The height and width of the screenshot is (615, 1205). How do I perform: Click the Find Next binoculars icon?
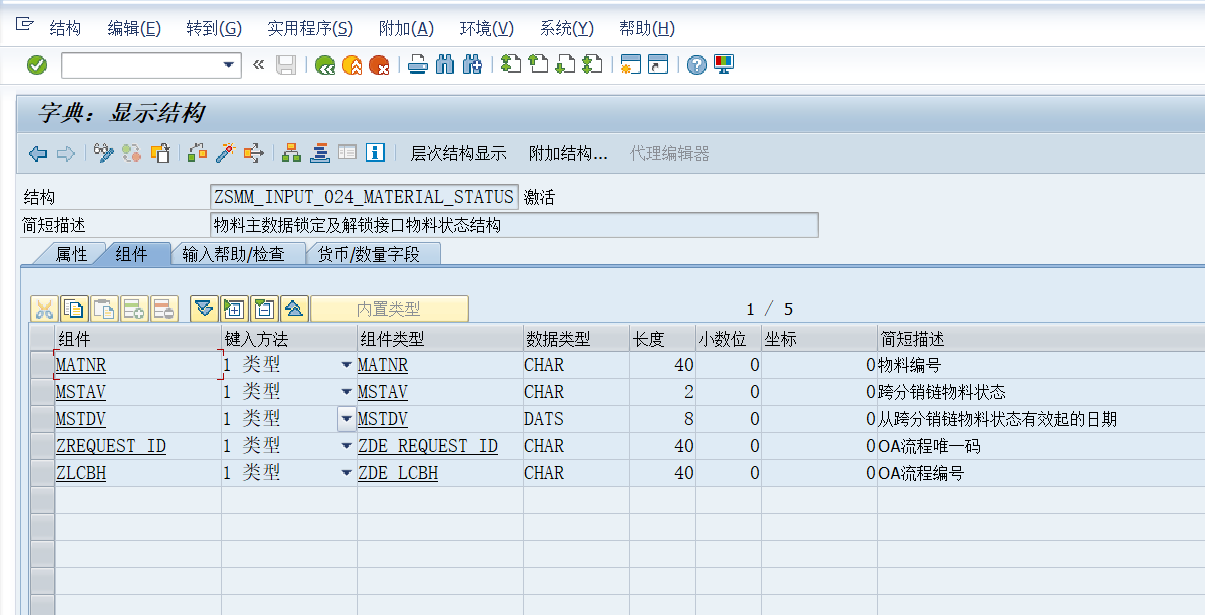click(x=472, y=65)
